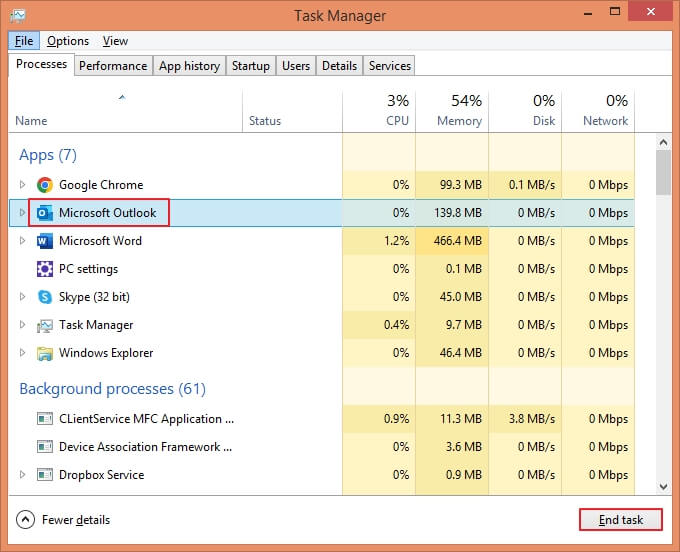Select the Windows Explorer row name
Image resolution: width=680 pixels, height=552 pixels.
coord(106,353)
